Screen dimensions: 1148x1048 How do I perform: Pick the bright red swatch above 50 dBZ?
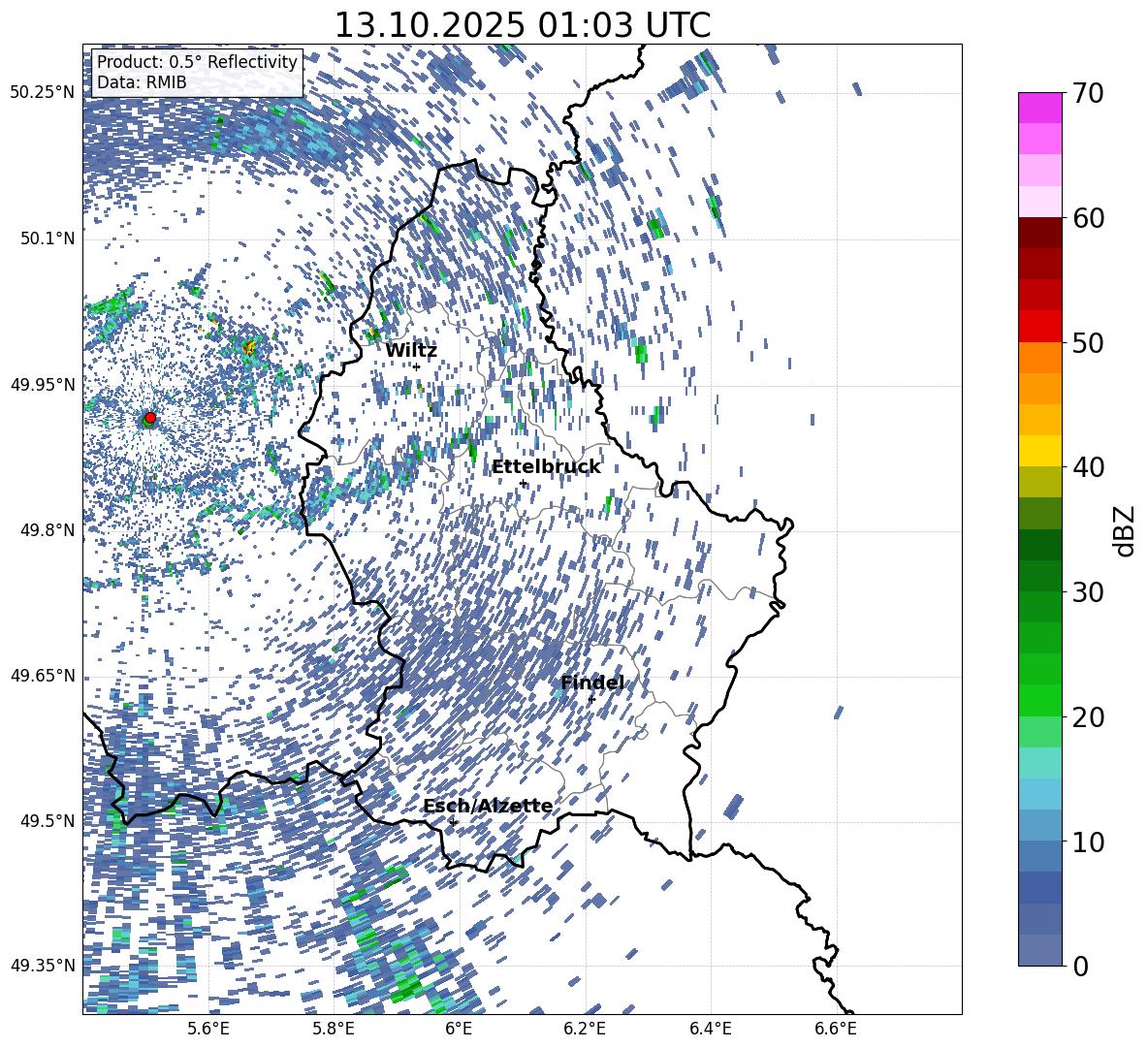[x=1039, y=327]
